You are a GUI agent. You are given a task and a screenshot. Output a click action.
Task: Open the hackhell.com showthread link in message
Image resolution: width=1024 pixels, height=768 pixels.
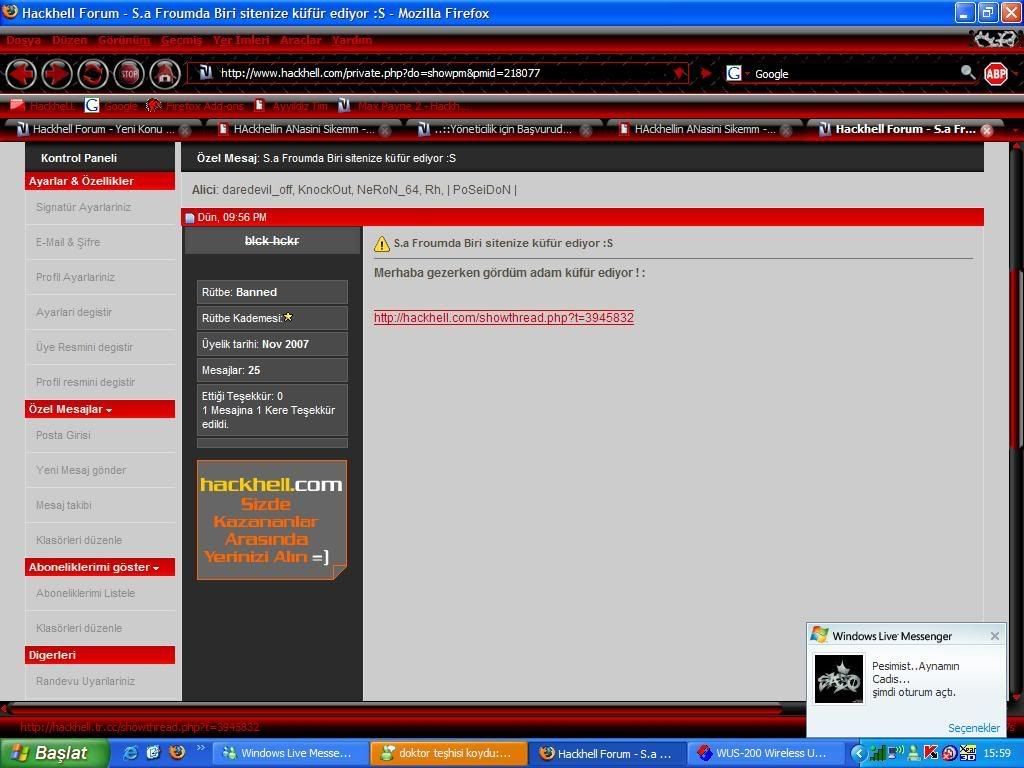click(x=504, y=318)
